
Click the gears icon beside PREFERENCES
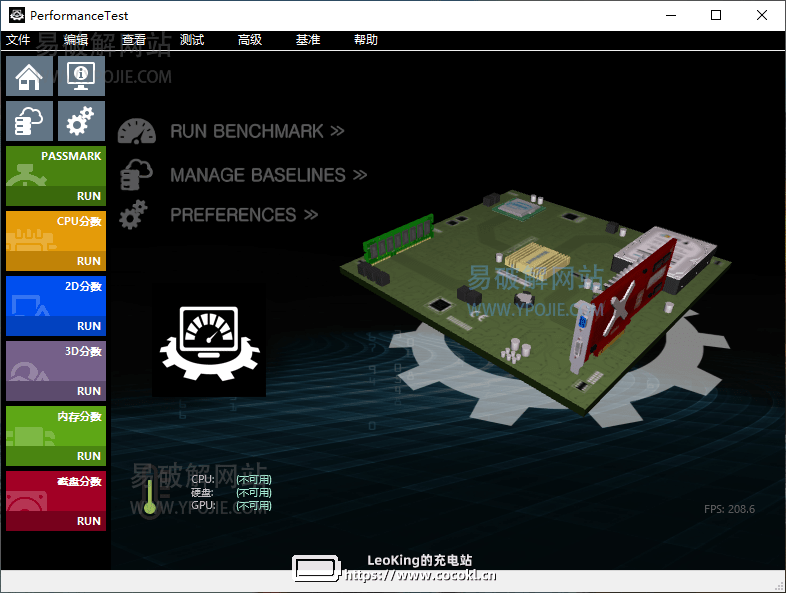click(x=133, y=215)
